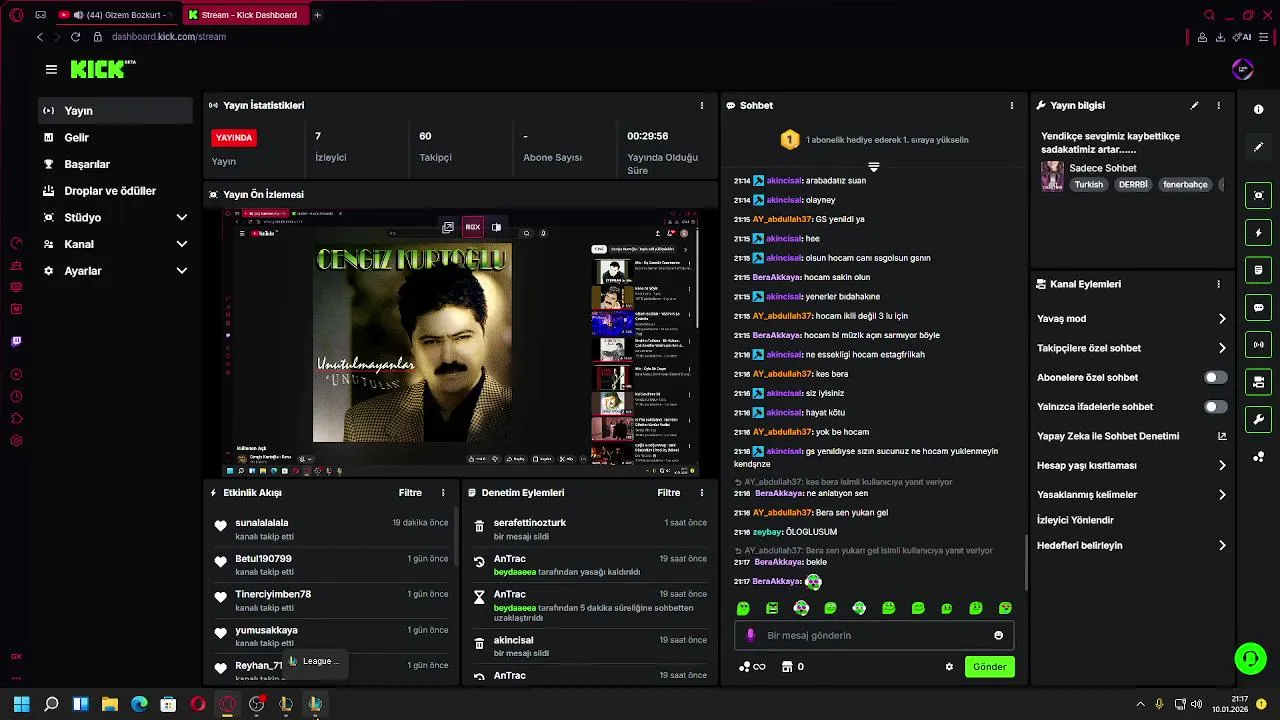Screen dimensions: 1280x720
Task: Open the Filtre in Etkinlik Akışı
Action: tap(410, 493)
